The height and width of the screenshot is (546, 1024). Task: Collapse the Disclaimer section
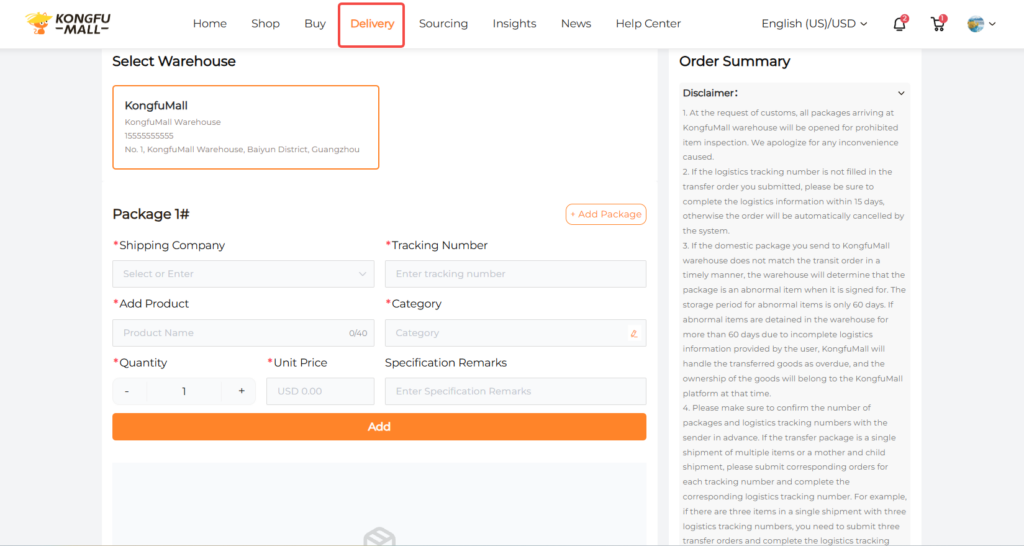click(x=901, y=93)
